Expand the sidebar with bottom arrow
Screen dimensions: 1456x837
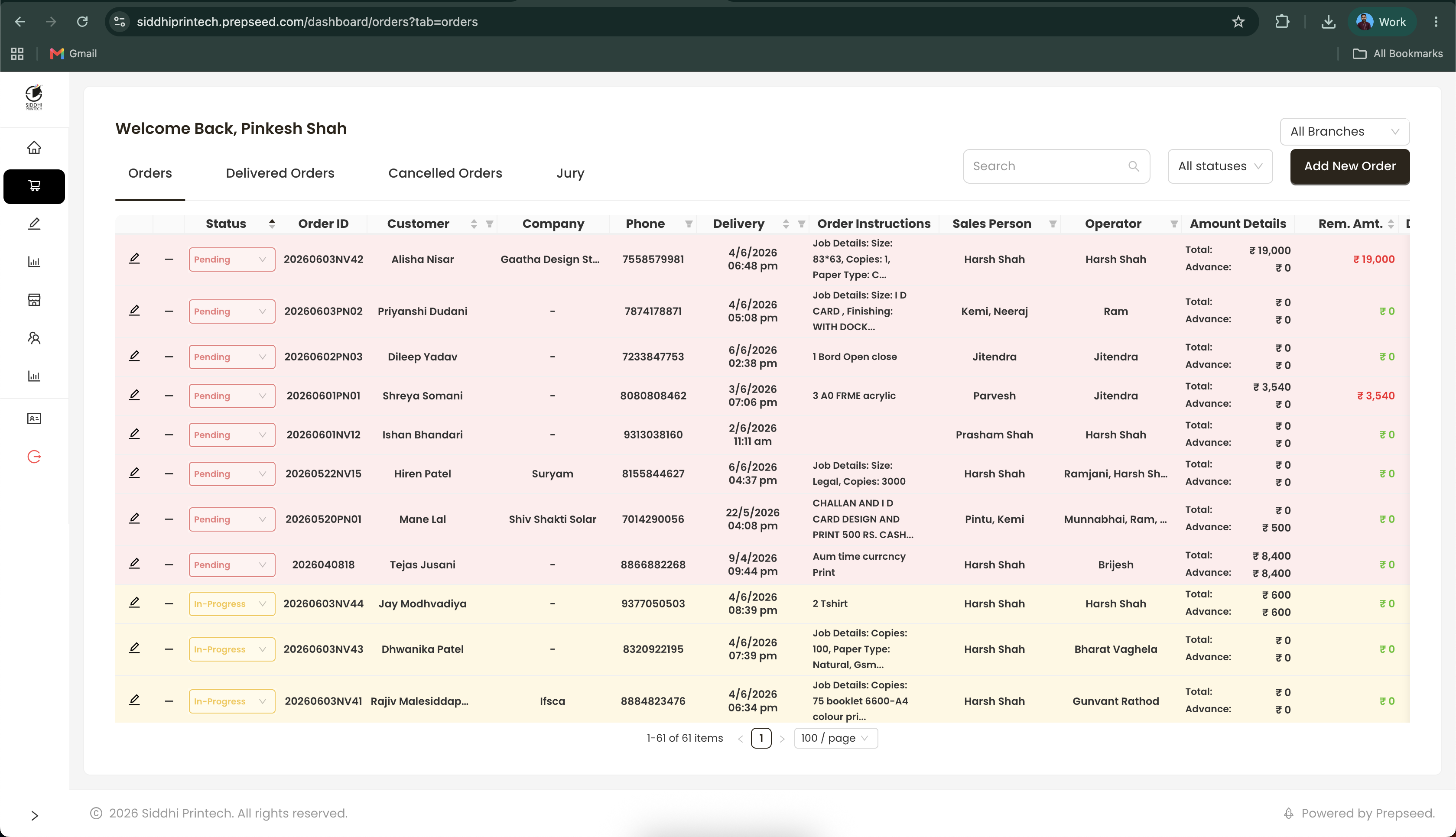[x=35, y=816]
